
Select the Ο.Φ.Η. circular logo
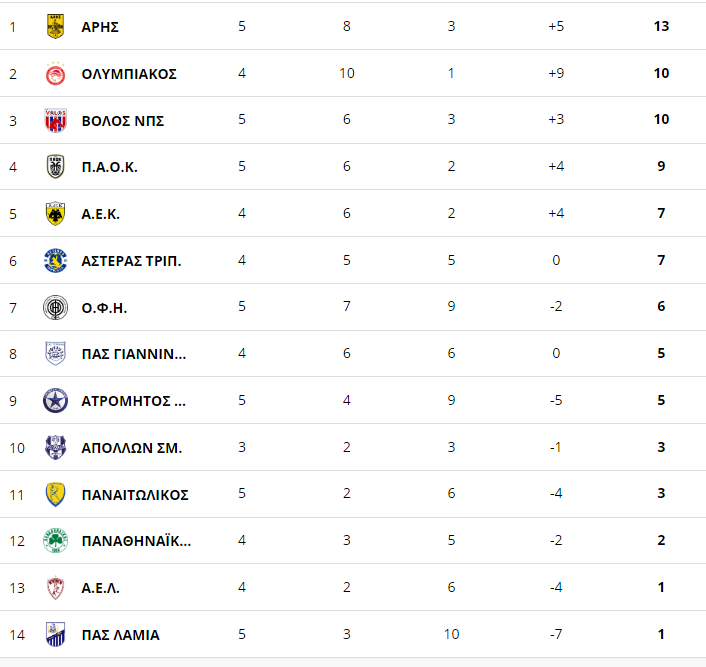[x=55, y=308]
